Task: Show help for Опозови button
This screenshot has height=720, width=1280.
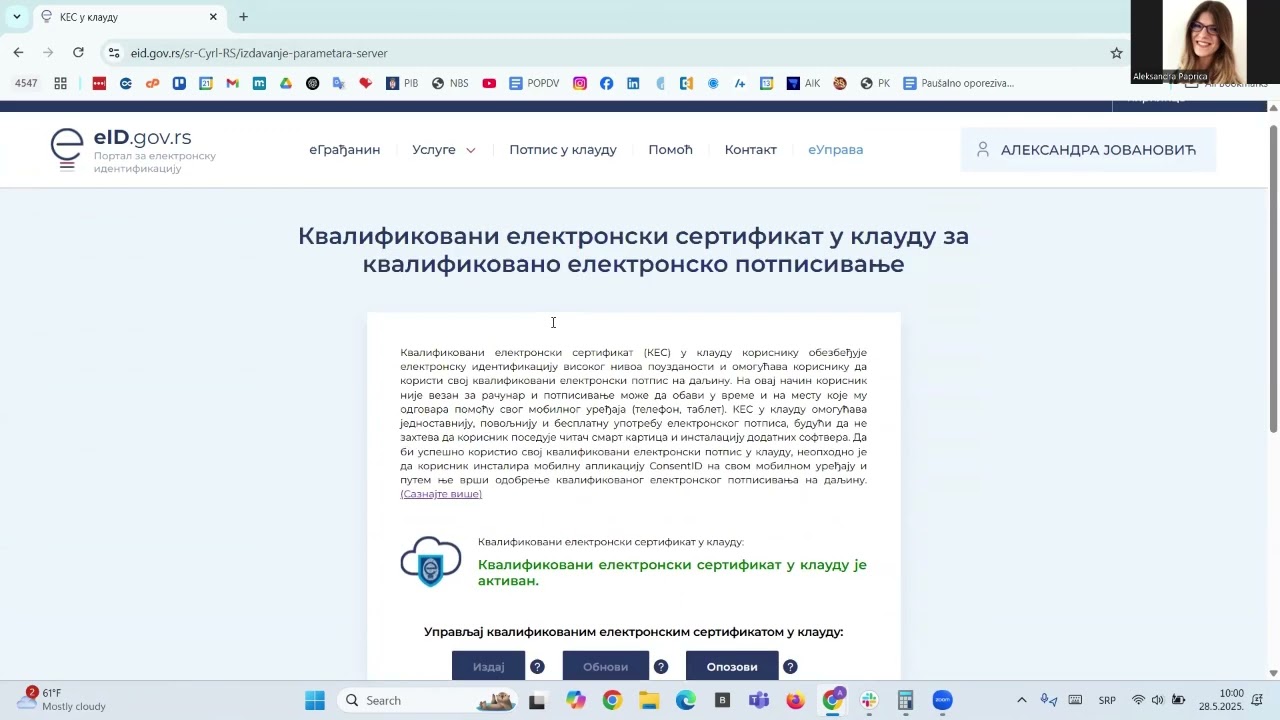Action: click(790, 667)
